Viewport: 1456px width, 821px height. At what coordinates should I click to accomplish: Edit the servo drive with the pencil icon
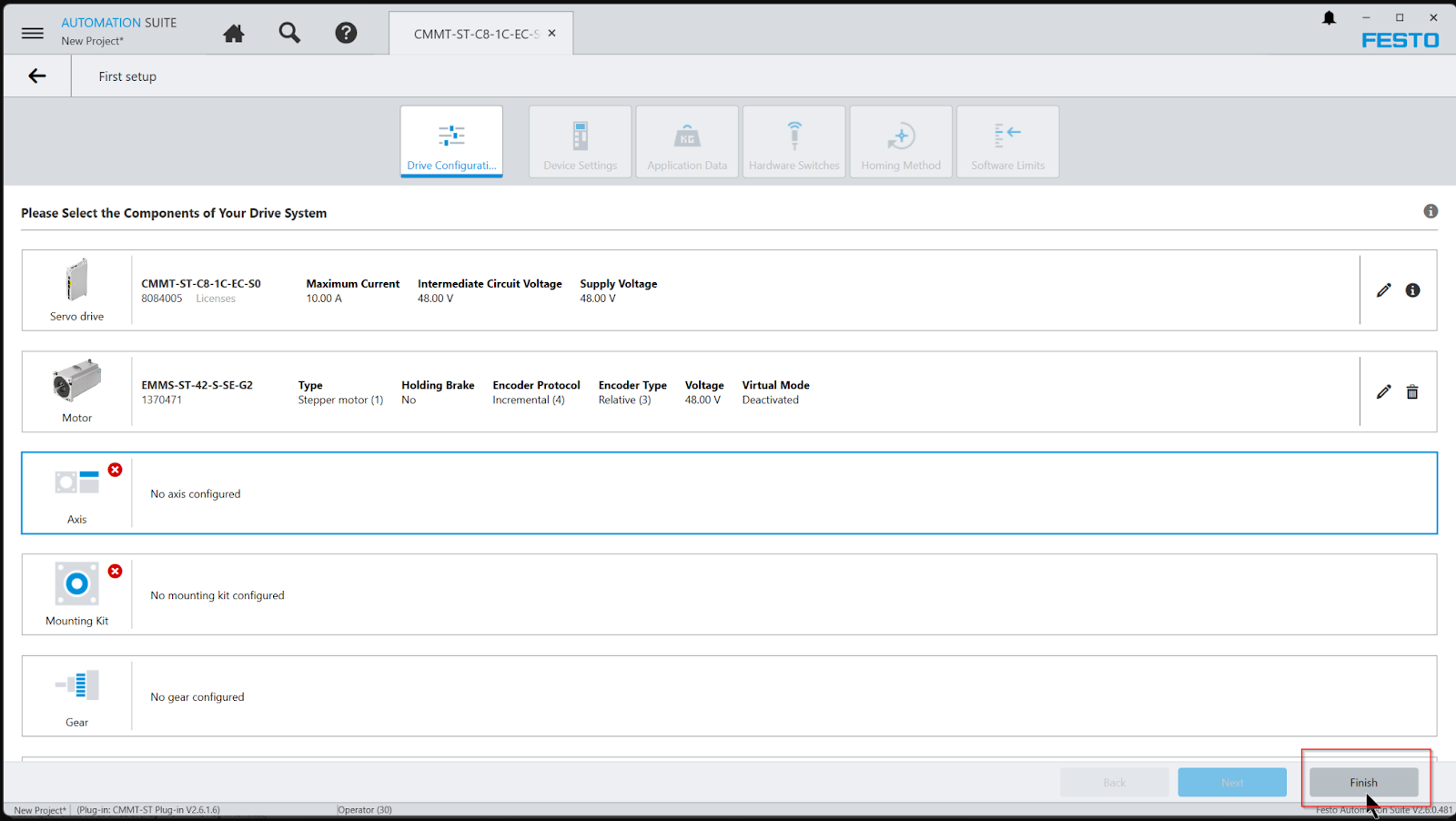[x=1383, y=290]
